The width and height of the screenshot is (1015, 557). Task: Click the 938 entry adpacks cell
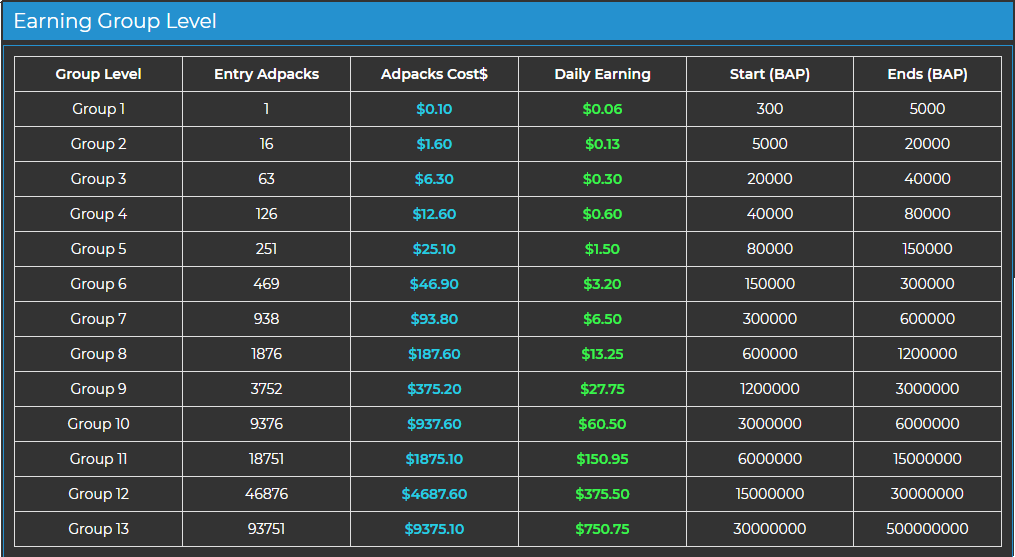click(266, 319)
